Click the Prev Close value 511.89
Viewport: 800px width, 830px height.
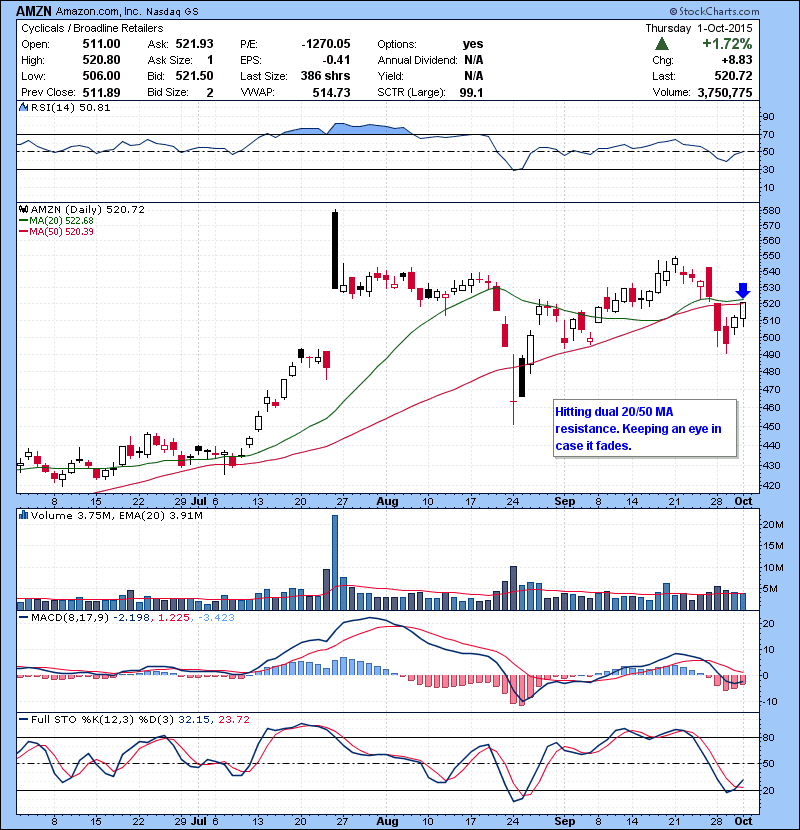(101, 92)
